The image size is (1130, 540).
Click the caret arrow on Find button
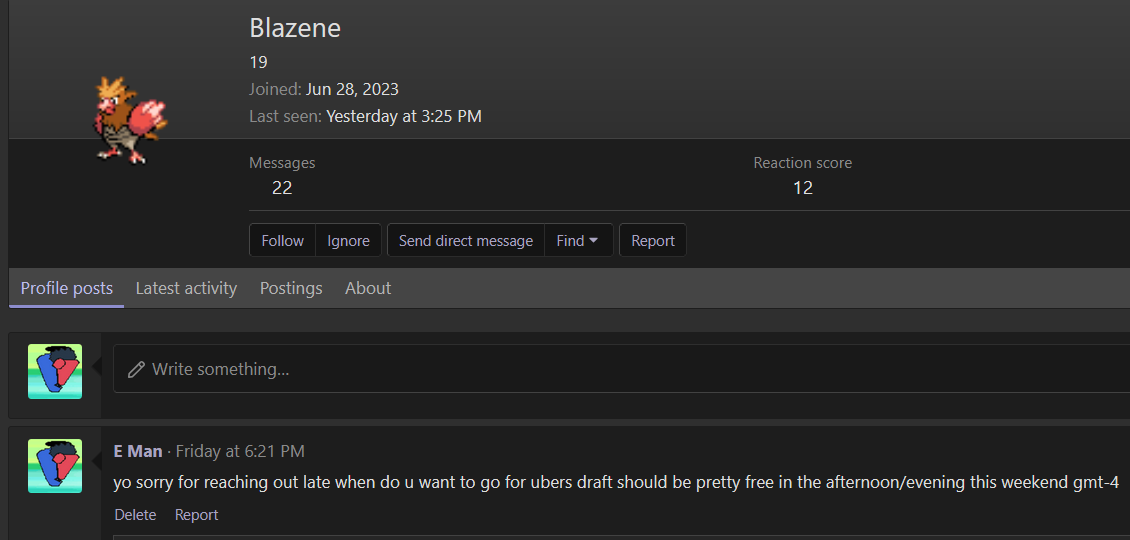pos(594,241)
